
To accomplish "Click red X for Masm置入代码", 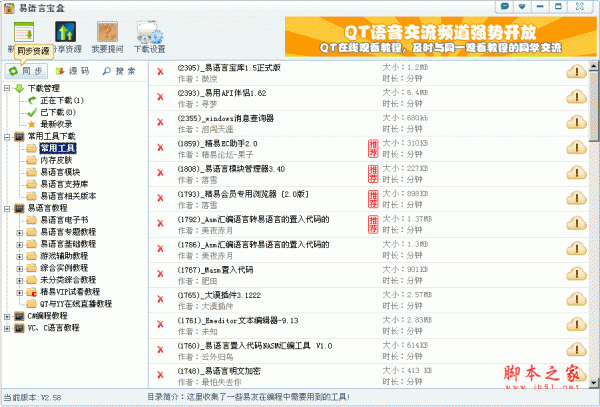I will click(160, 274).
